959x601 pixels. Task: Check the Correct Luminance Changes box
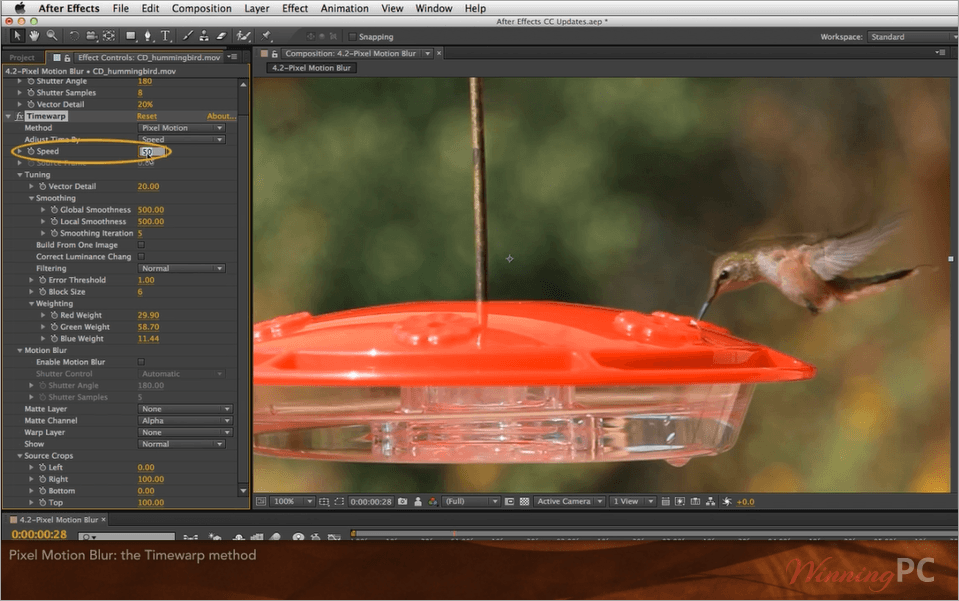[141, 256]
